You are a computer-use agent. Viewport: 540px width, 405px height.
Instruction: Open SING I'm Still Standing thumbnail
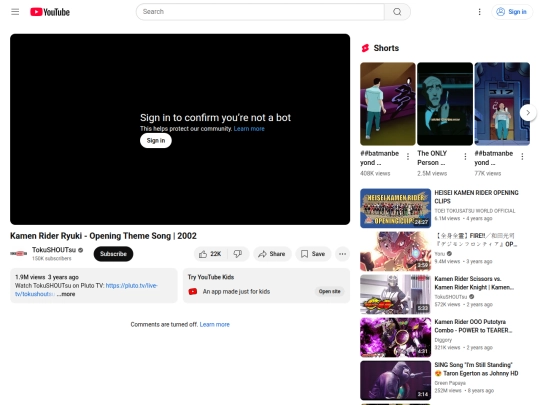click(395, 380)
